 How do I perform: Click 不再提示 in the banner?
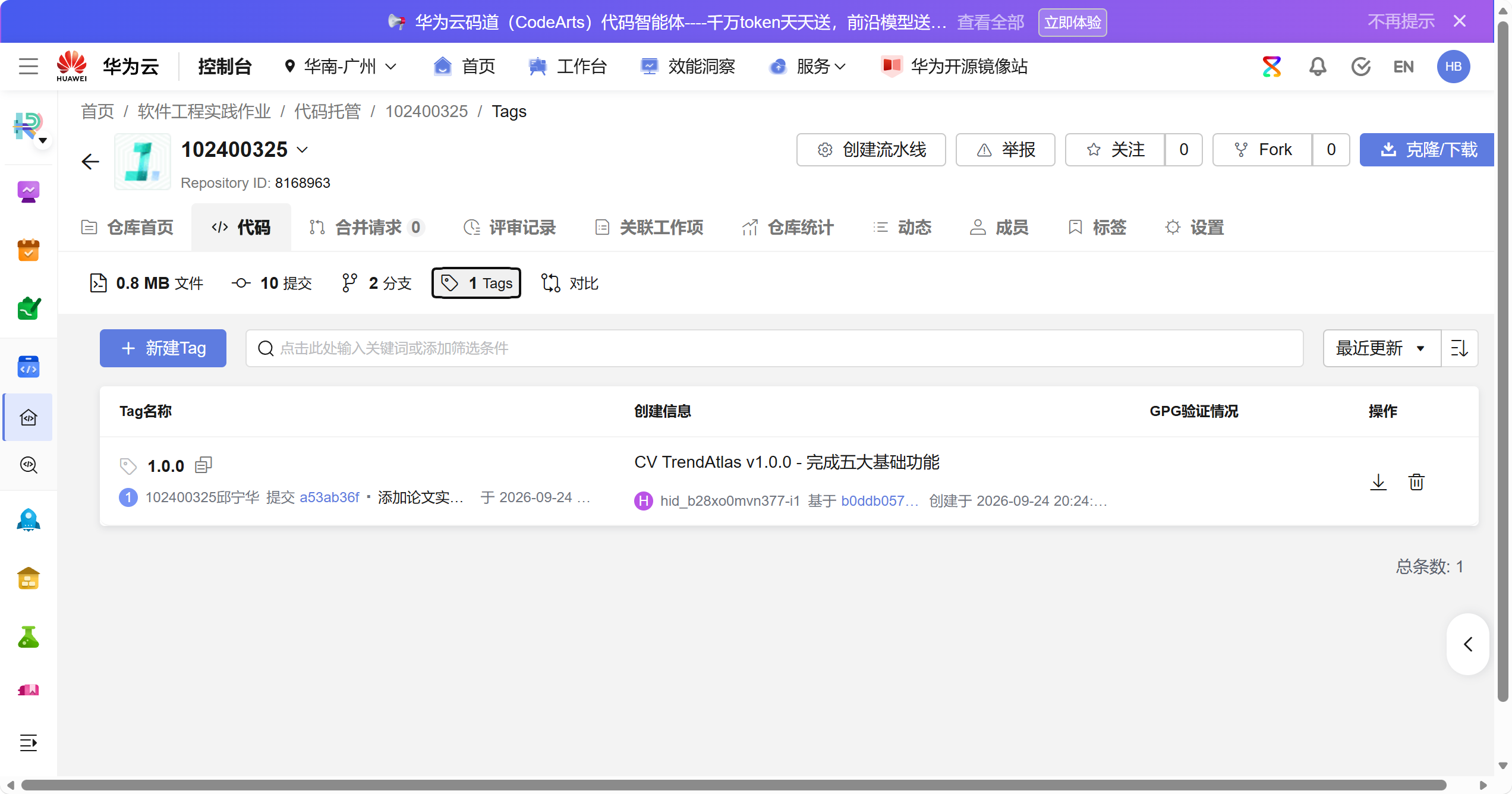point(1401,21)
